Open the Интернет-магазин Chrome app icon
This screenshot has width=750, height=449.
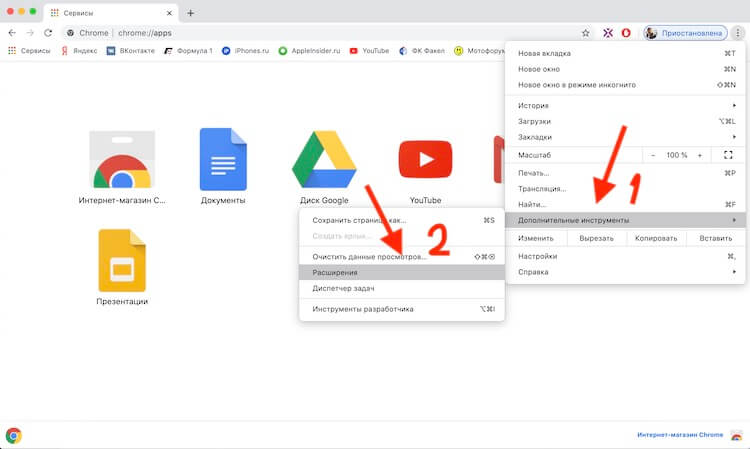pos(122,160)
